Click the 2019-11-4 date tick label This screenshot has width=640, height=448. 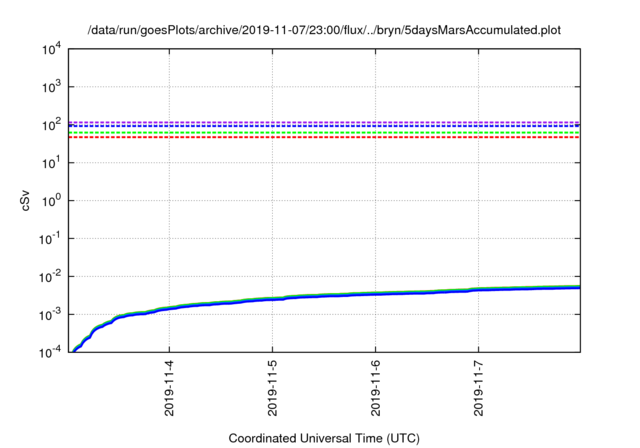(169, 388)
